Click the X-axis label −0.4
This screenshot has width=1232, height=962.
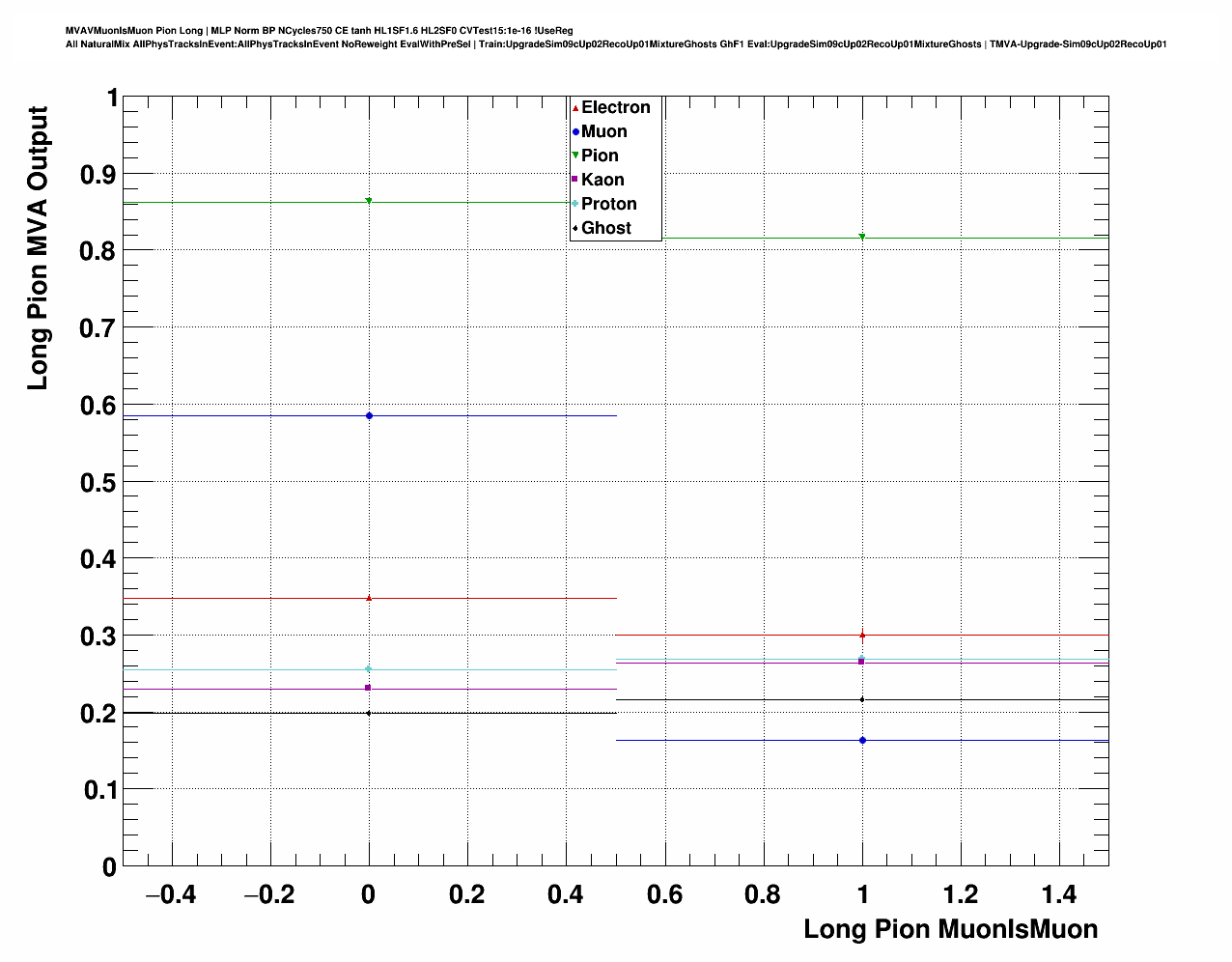(x=171, y=894)
